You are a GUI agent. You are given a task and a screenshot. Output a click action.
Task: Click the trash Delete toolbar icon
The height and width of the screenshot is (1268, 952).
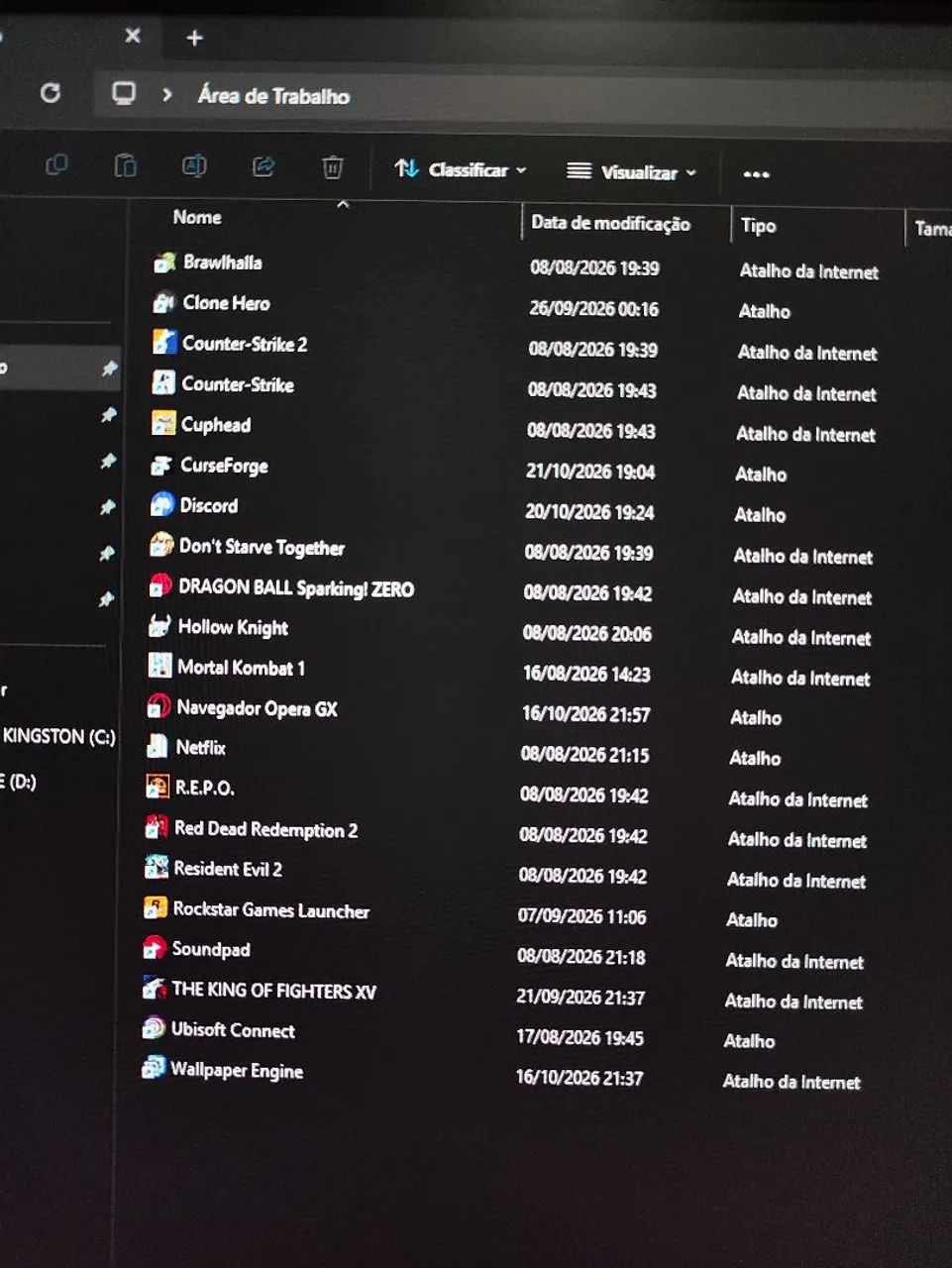pyautogui.click(x=333, y=167)
